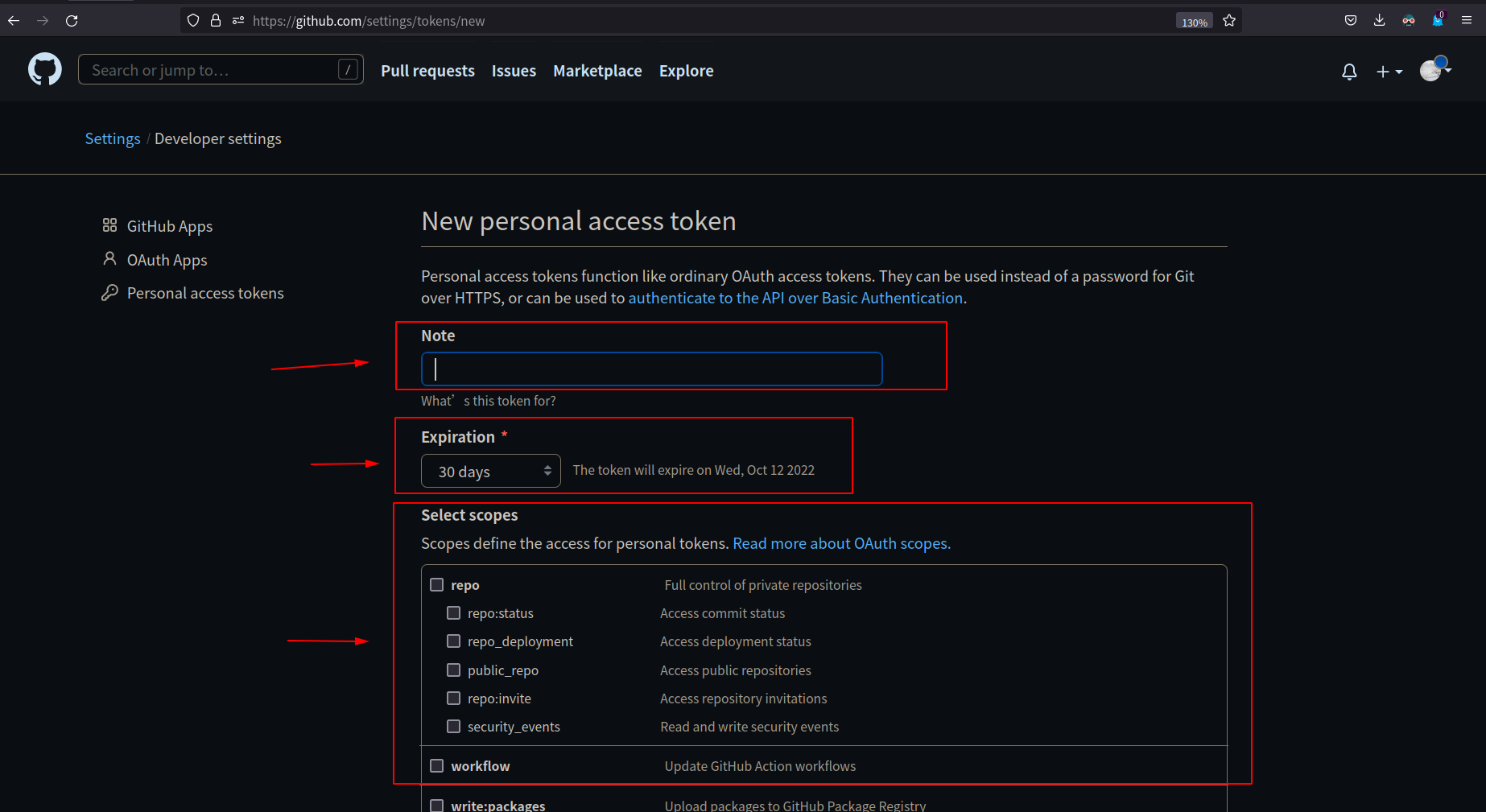Open GitHub notifications bell
Viewport: 1486px width, 812px height.
(1350, 72)
